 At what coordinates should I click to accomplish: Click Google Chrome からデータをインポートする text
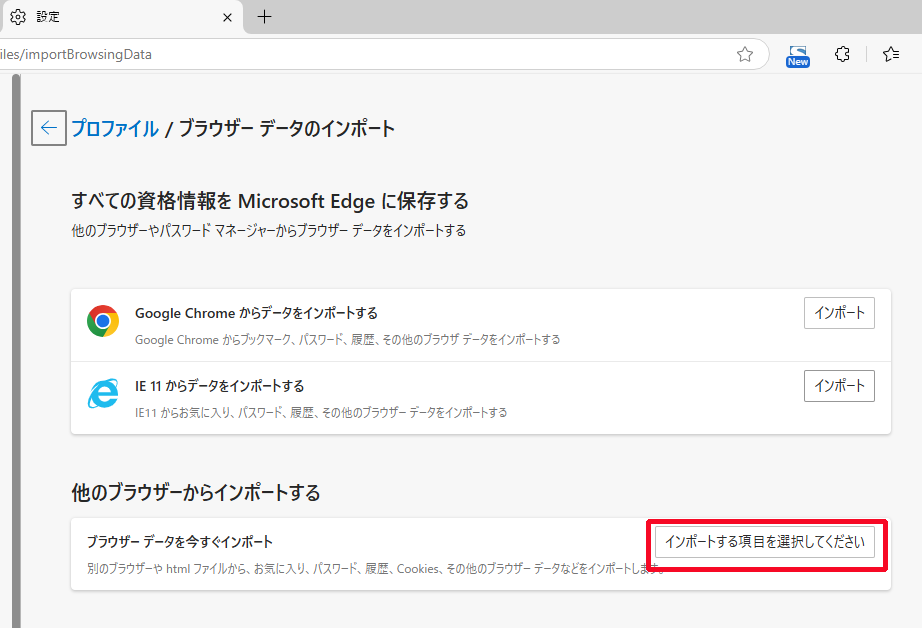(256, 313)
